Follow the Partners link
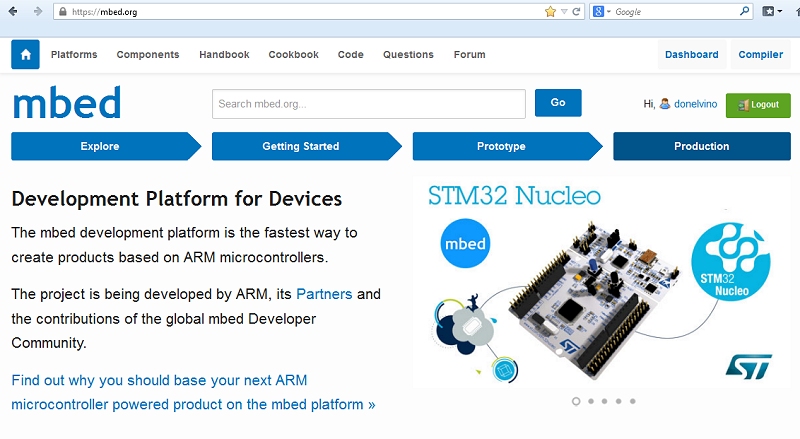The image size is (800, 439). pyautogui.click(x=324, y=294)
